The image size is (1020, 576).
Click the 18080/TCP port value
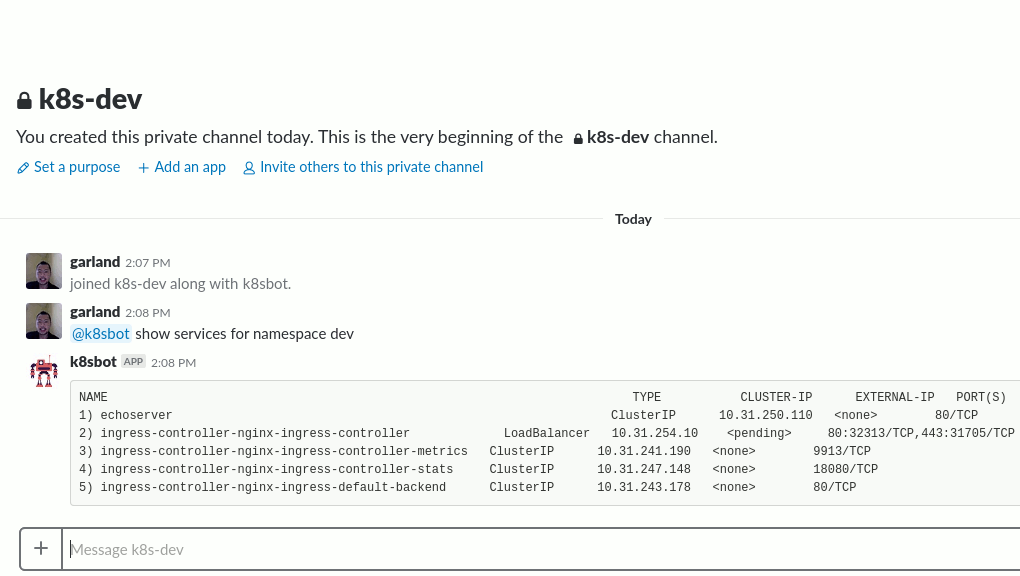point(846,469)
